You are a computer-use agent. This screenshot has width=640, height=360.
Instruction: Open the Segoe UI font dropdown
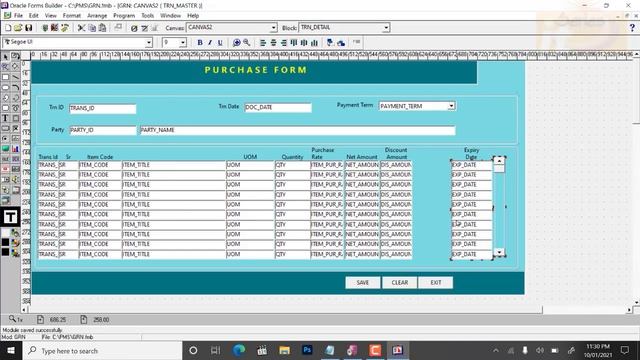click(149, 42)
